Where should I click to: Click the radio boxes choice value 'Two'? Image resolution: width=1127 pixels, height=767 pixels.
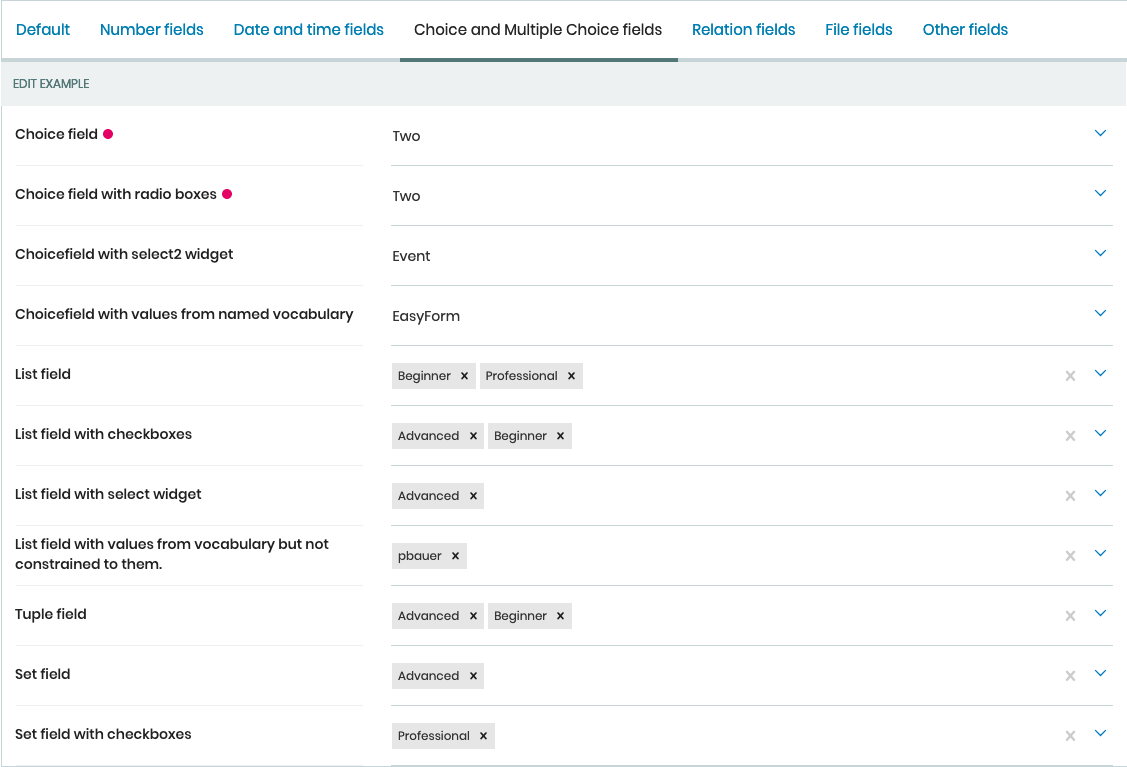click(406, 196)
